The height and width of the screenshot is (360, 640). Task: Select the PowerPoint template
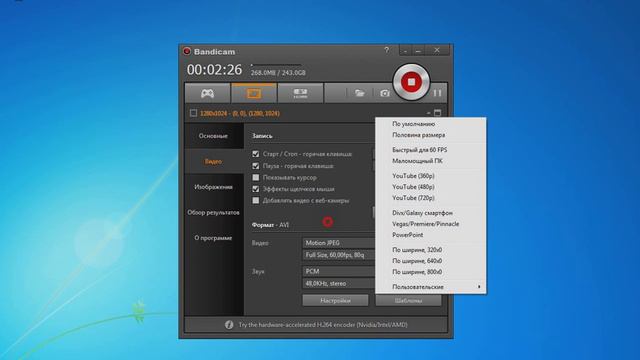pos(431,235)
